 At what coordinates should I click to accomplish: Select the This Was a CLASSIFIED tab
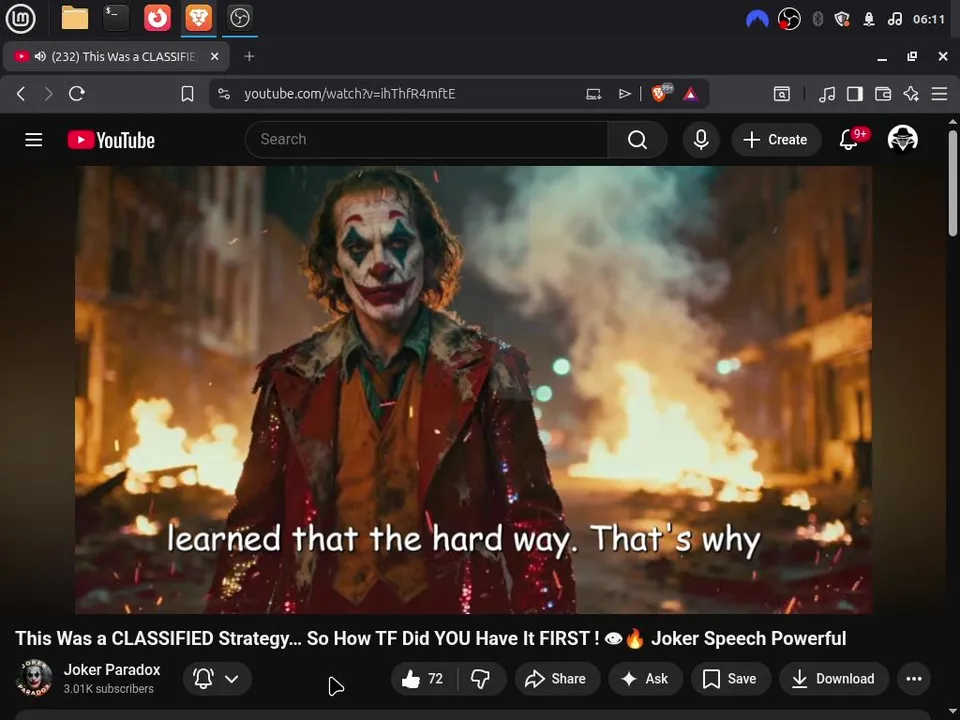coord(116,56)
